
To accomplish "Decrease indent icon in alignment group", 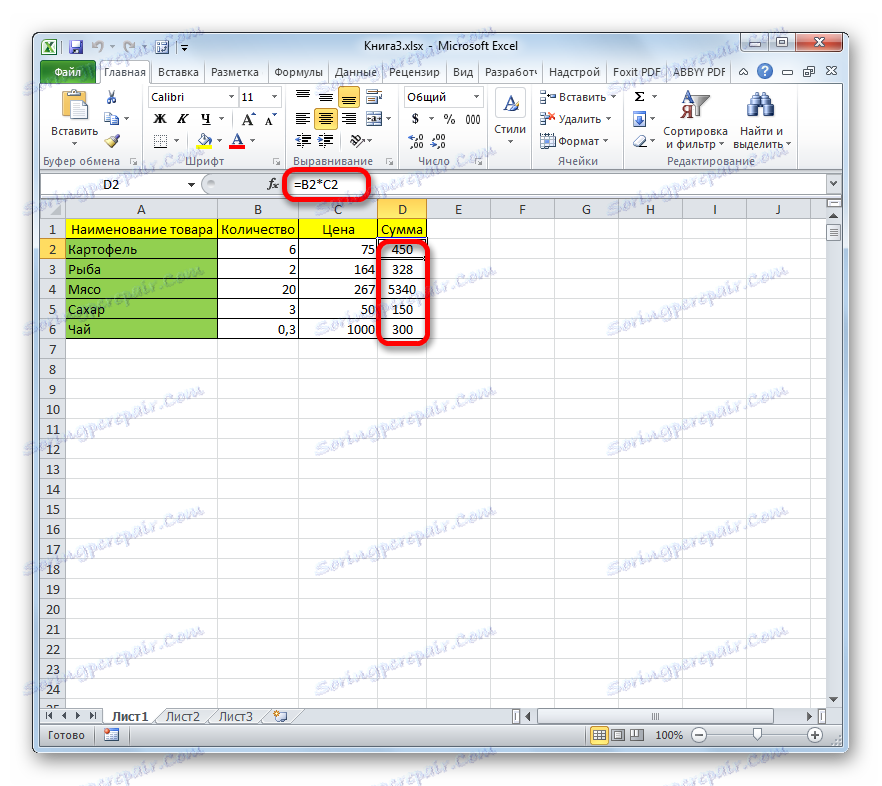I will (x=303, y=141).
